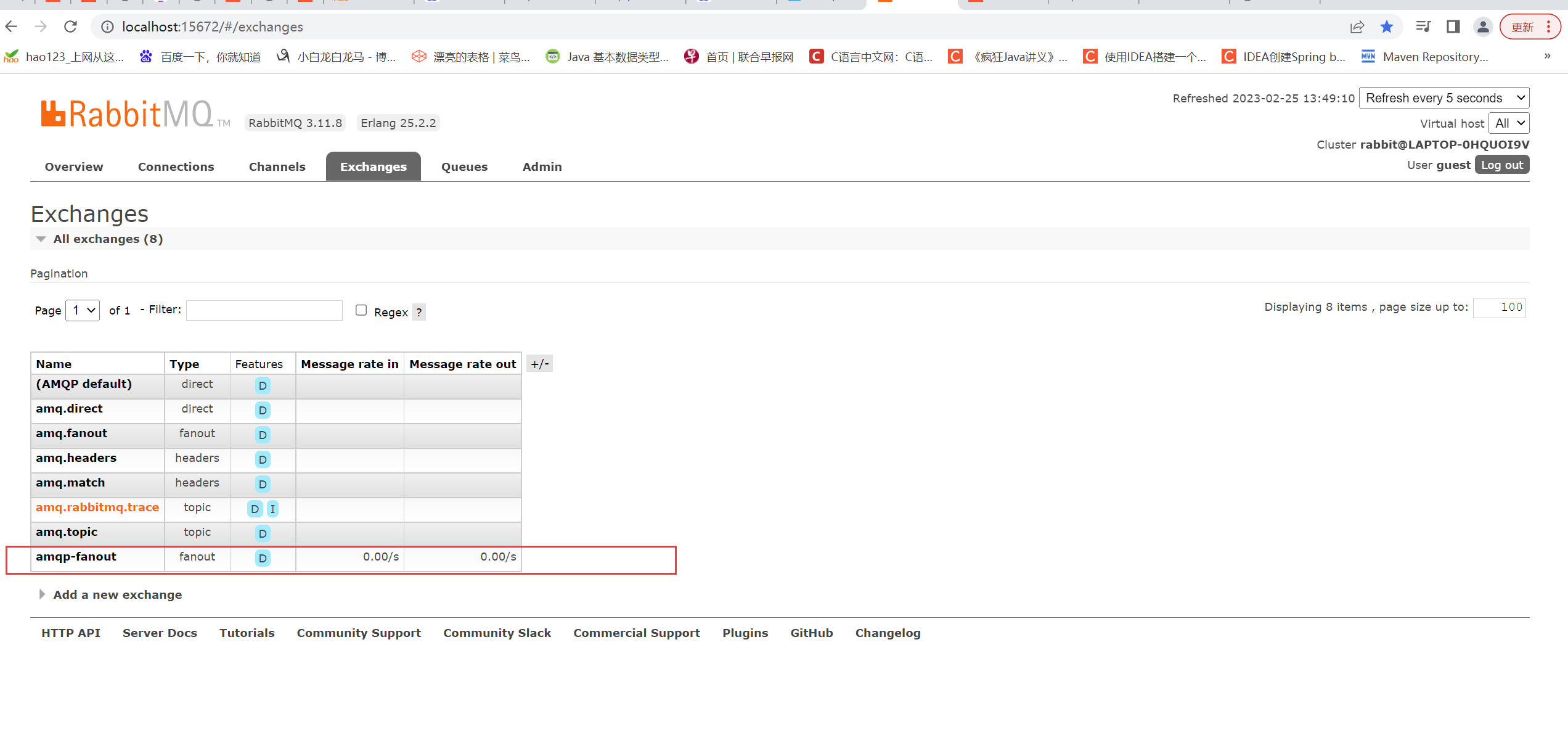The image size is (1568, 748).
Task: Open the Page number dropdown
Action: click(x=83, y=310)
